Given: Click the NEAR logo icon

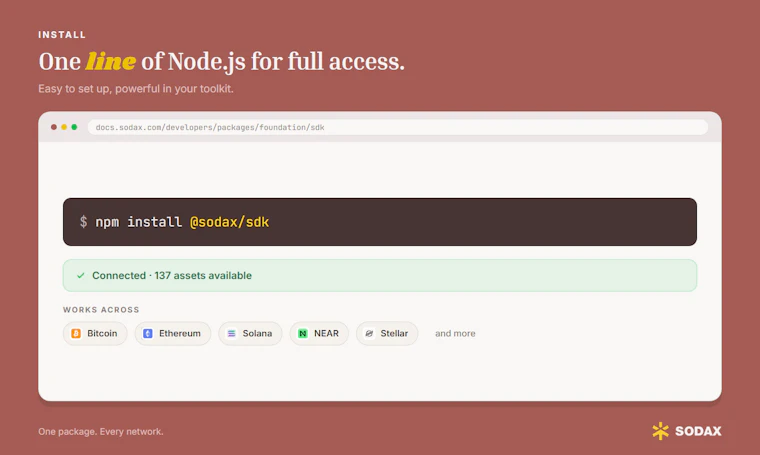Looking at the screenshot, I should click(x=302, y=333).
